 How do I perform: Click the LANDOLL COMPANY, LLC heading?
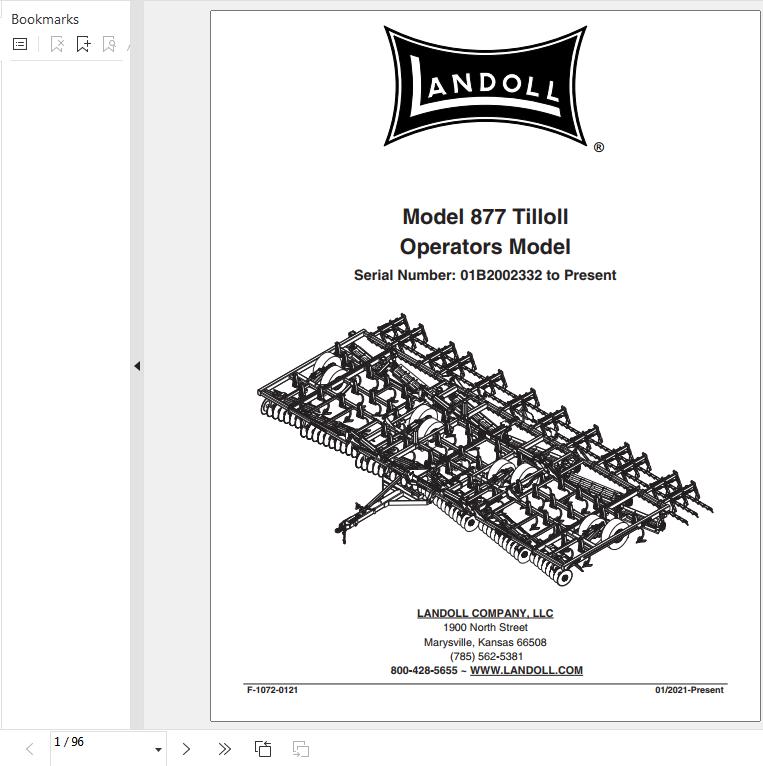[x=485, y=614]
